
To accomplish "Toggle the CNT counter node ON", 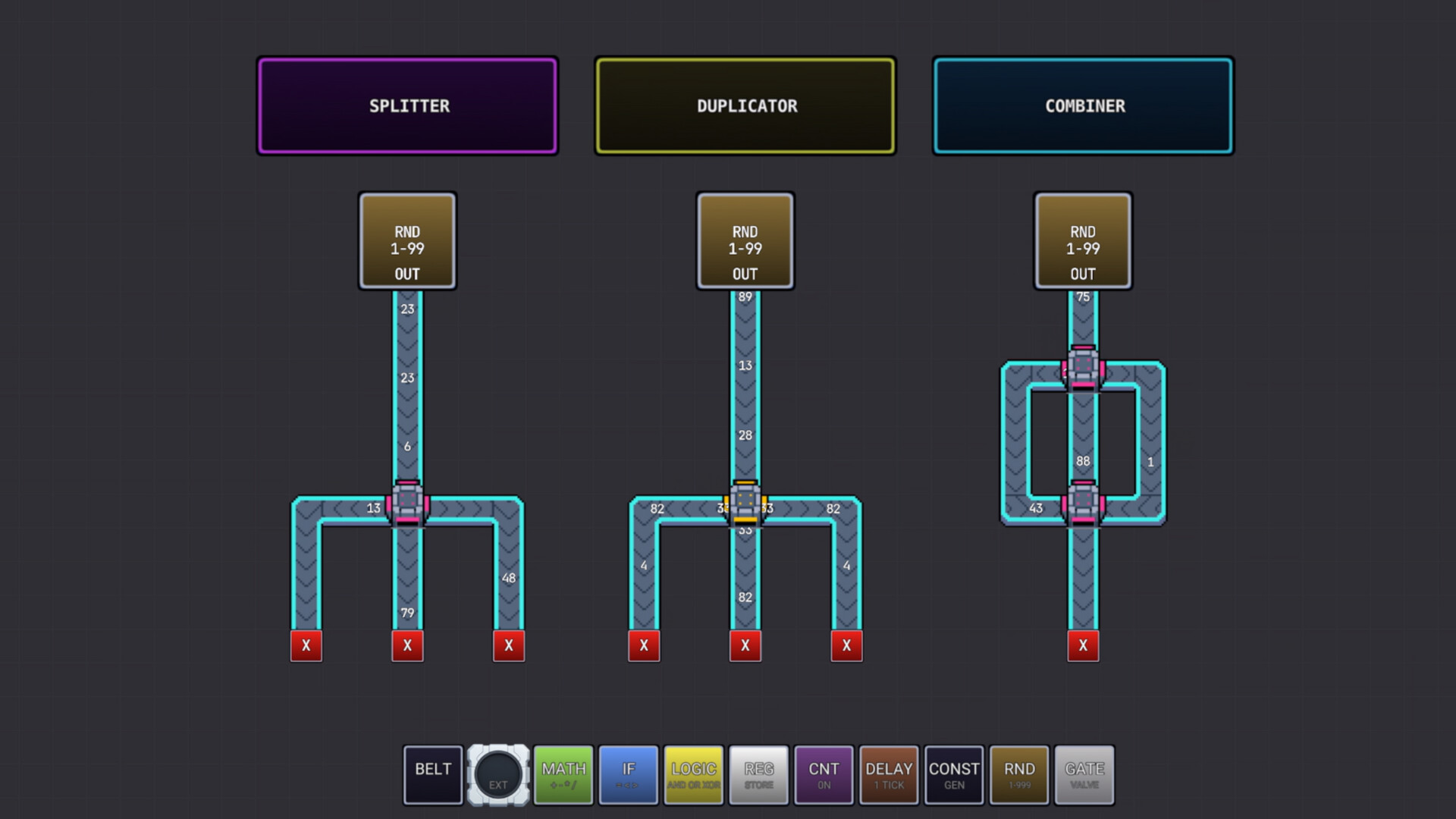I will pos(823,774).
